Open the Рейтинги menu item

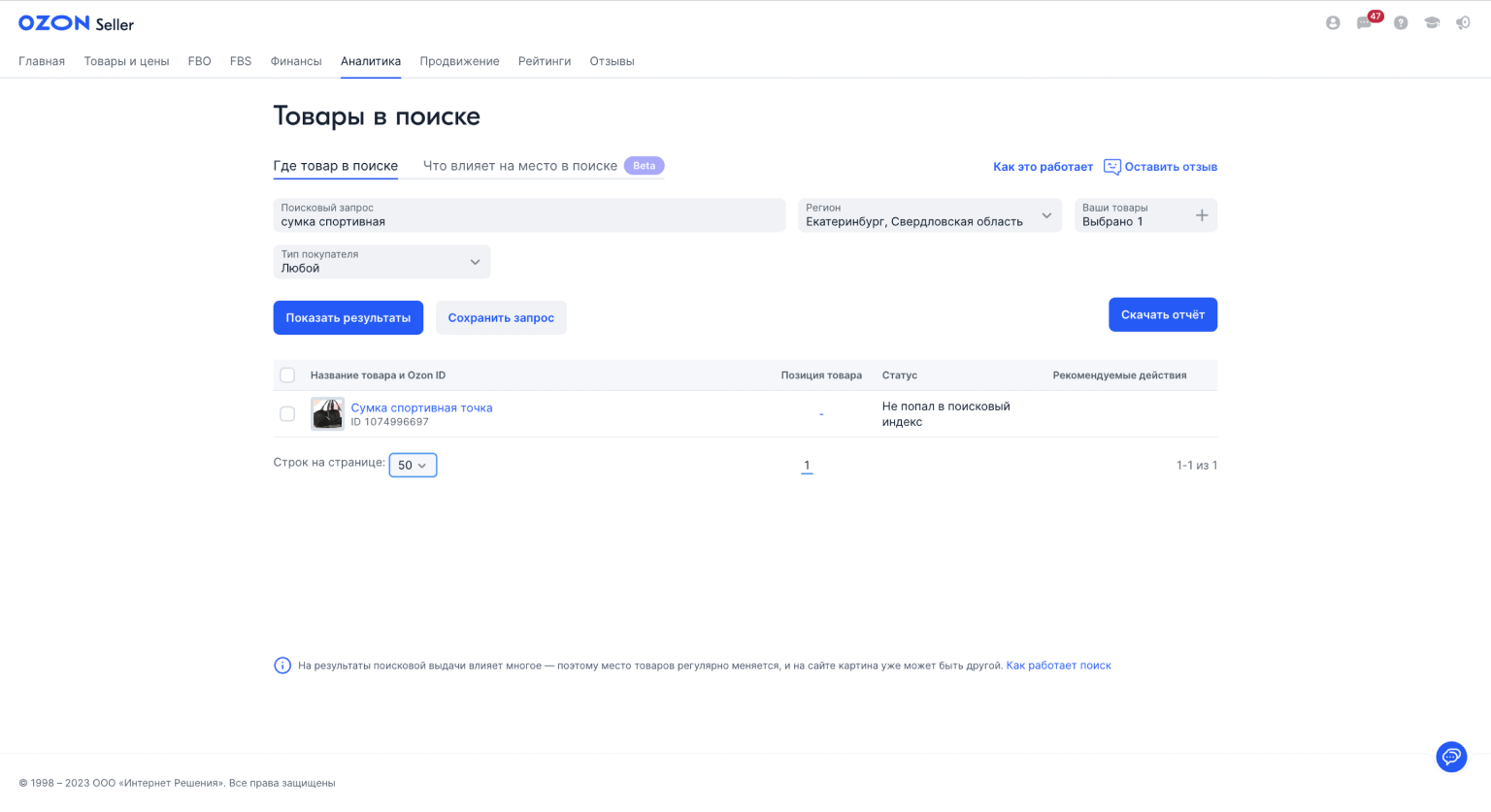[545, 61]
